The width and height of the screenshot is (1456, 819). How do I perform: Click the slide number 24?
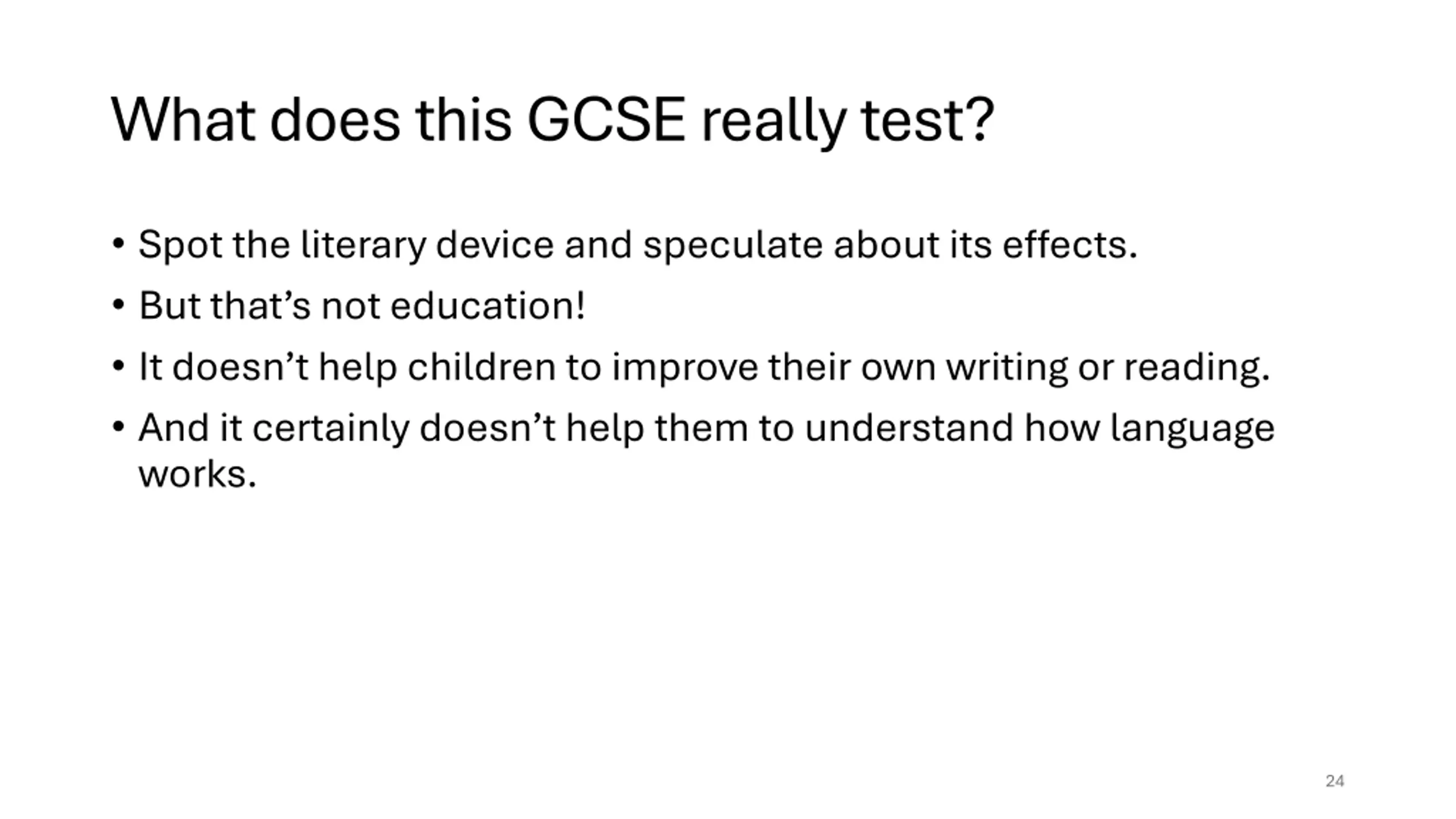(1334, 781)
